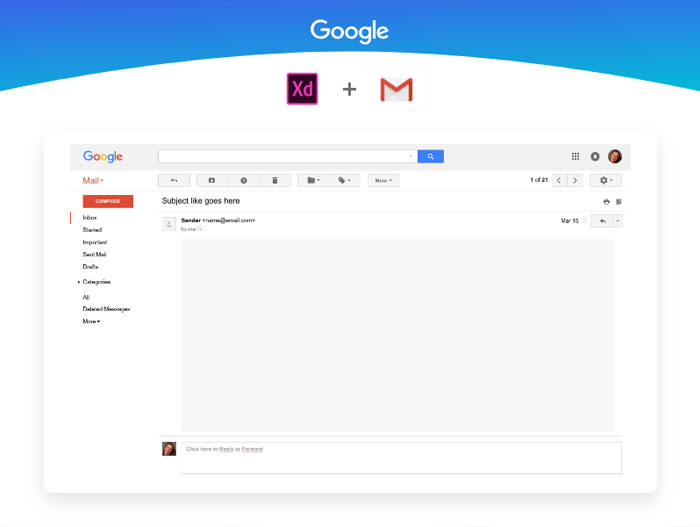Open the Labels tag dropdown
Image resolution: width=700 pixels, height=527 pixels.
[344, 180]
